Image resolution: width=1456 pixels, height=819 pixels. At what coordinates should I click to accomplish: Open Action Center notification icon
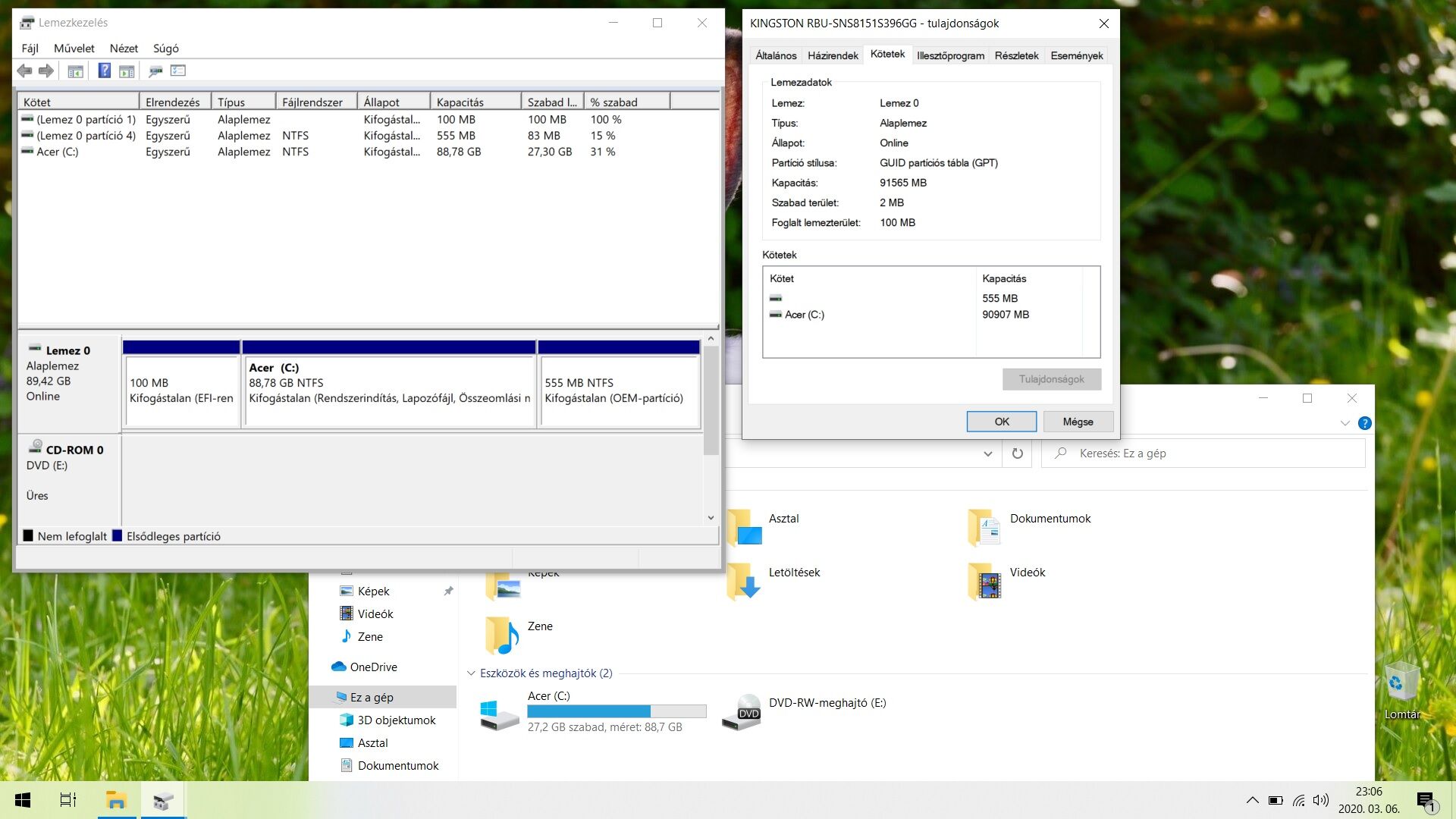pyautogui.click(x=1426, y=801)
